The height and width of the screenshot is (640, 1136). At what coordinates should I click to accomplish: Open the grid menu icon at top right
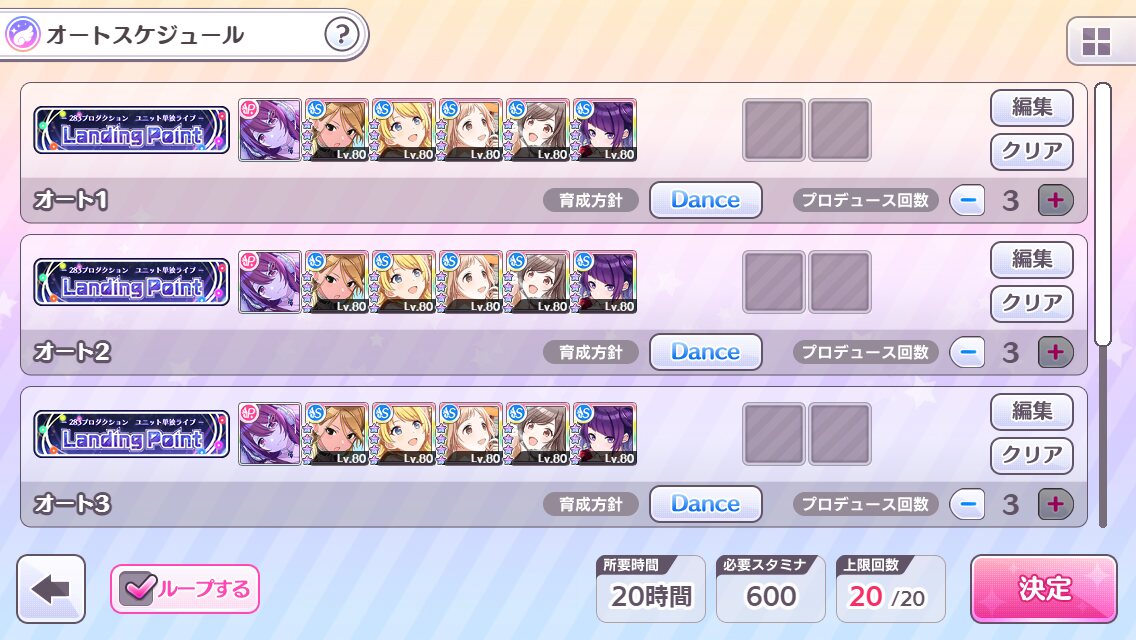click(x=1096, y=42)
